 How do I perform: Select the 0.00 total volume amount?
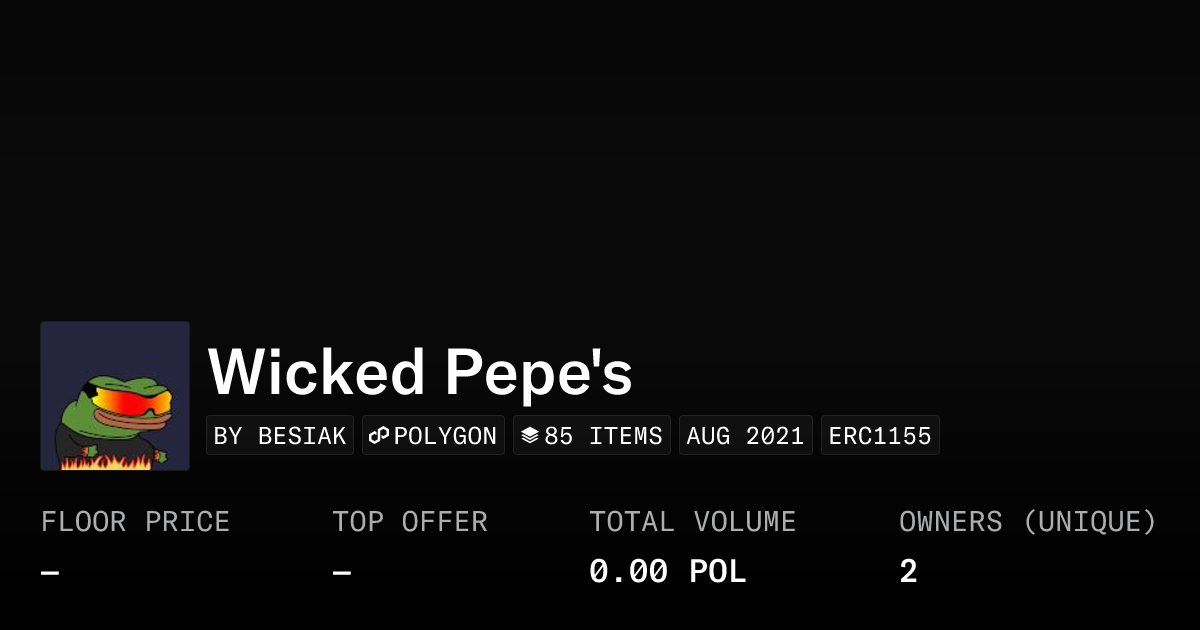point(628,572)
